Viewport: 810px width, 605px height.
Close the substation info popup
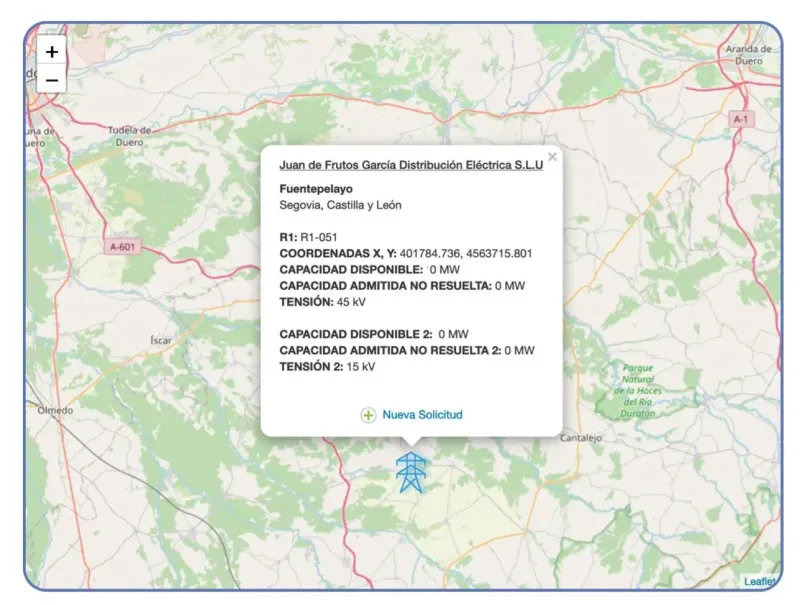click(552, 157)
